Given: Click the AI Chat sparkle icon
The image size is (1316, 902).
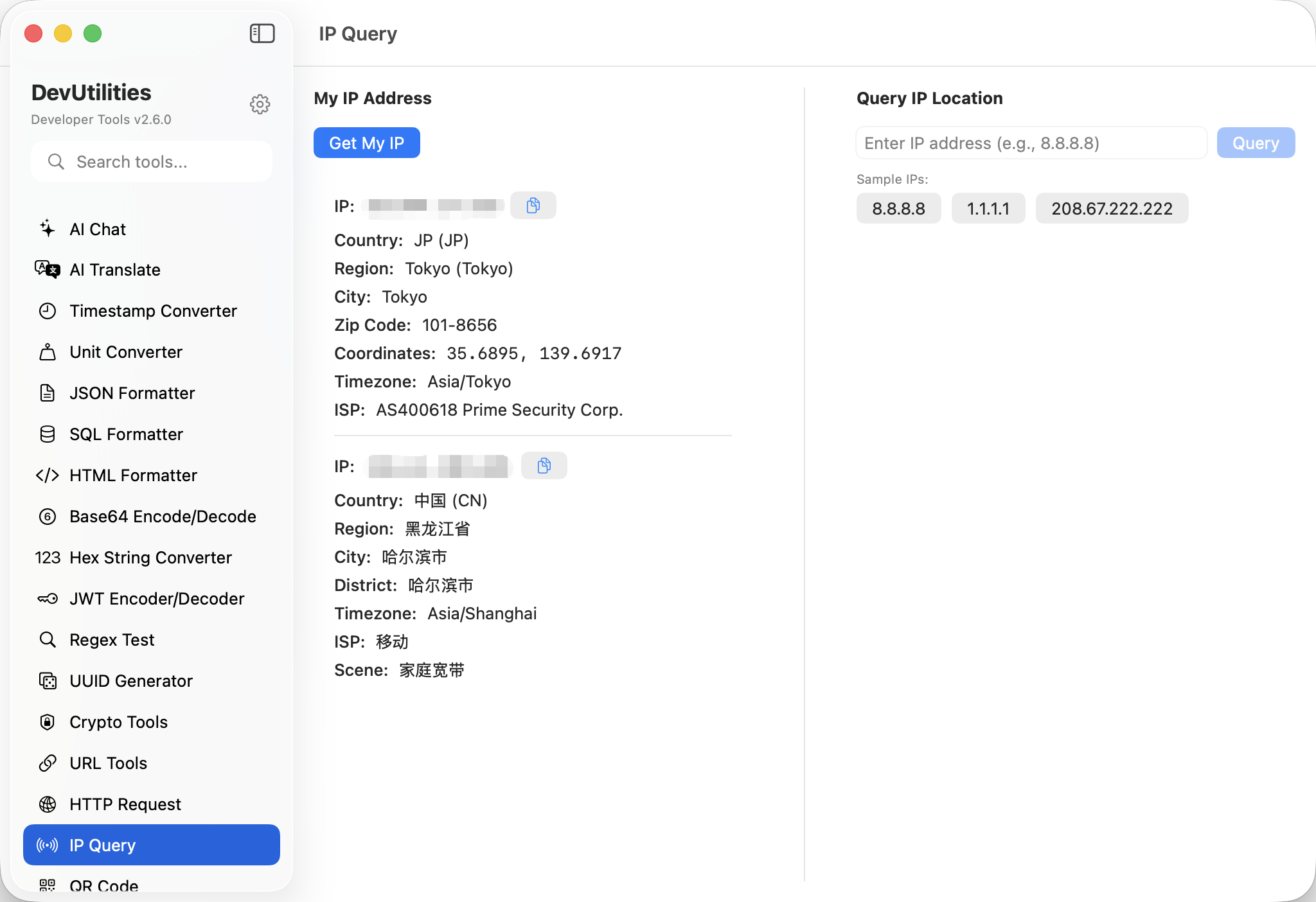Looking at the screenshot, I should pos(48,229).
